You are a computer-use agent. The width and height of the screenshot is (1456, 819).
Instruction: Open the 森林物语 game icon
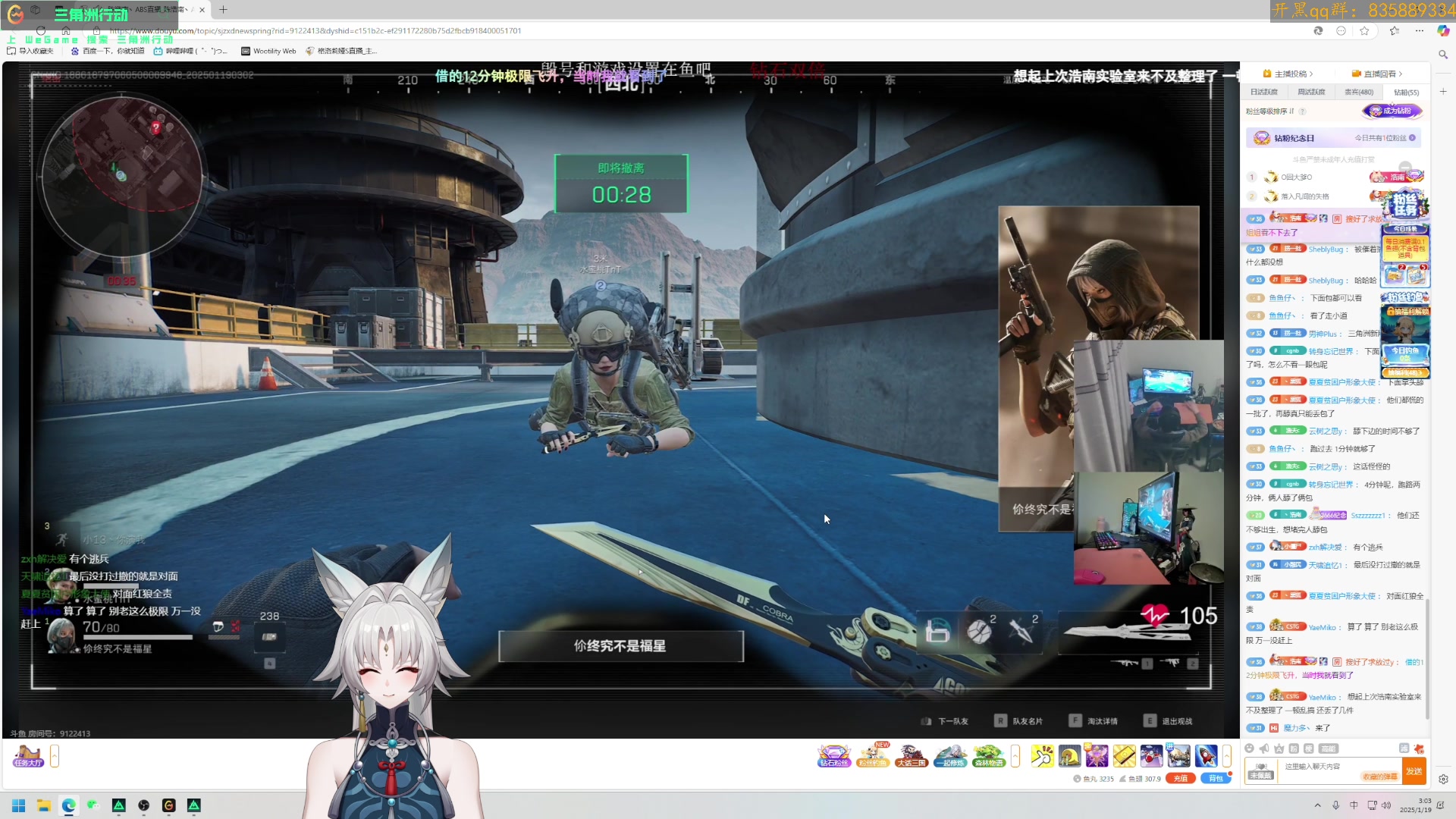(x=988, y=756)
